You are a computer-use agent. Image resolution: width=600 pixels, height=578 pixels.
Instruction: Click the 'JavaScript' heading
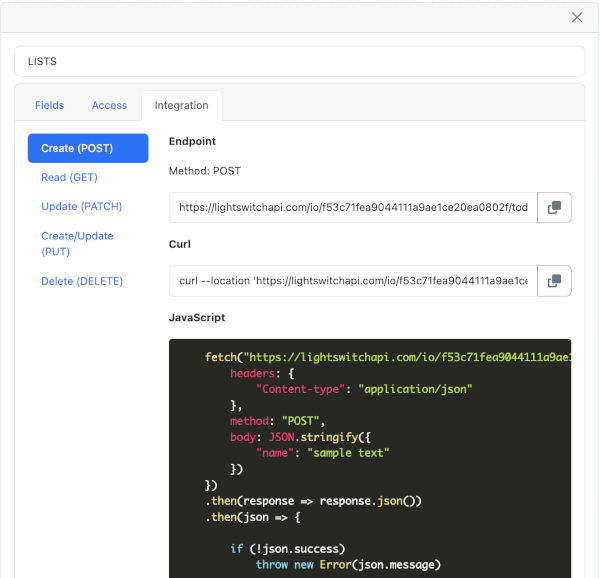pos(197,317)
